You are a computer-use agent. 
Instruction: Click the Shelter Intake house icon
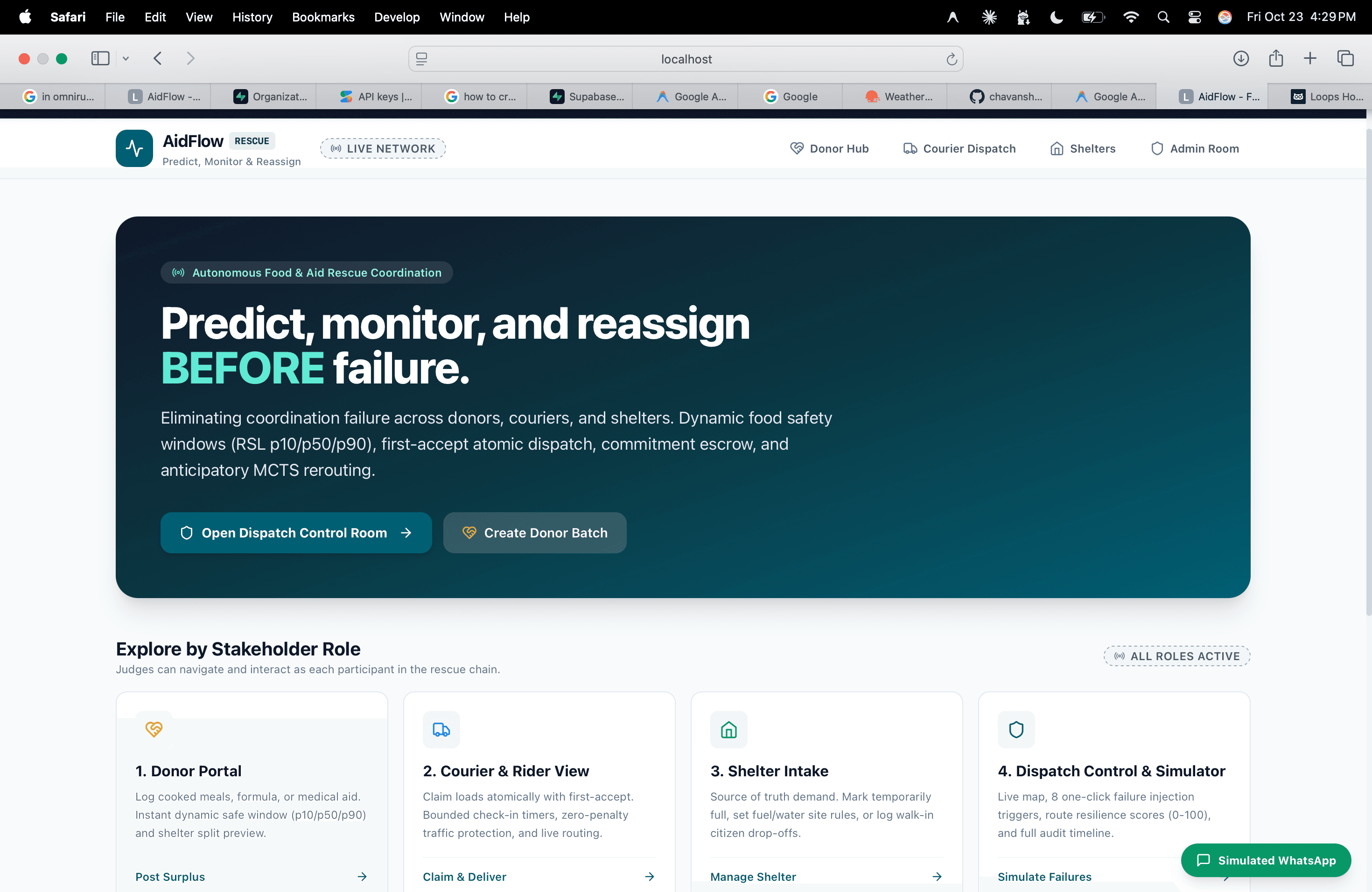(728, 729)
